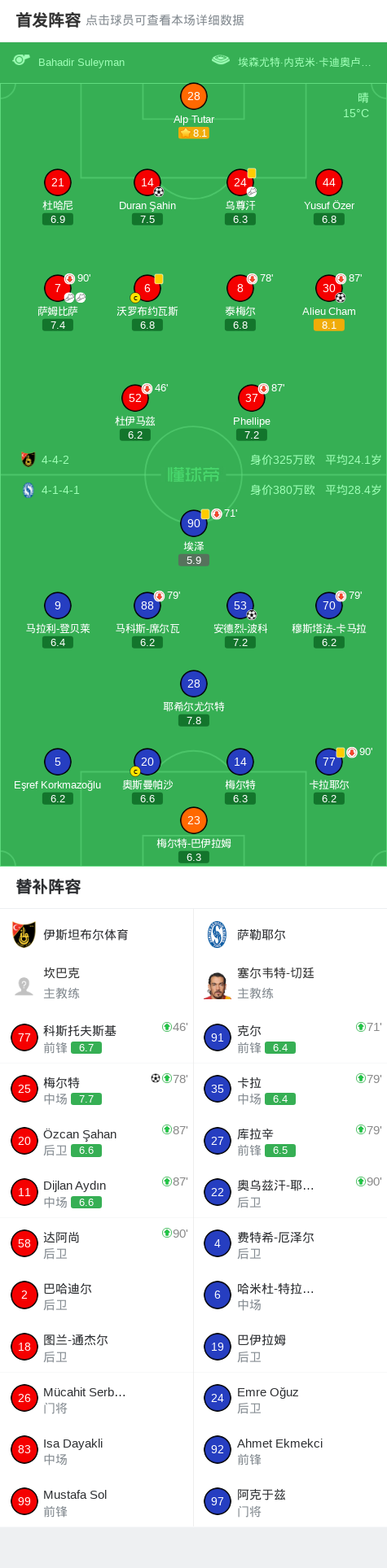The width and height of the screenshot is (387, 1568).
Task: Select player 21 杜哈尼 on the pitch
Action: tap(57, 182)
